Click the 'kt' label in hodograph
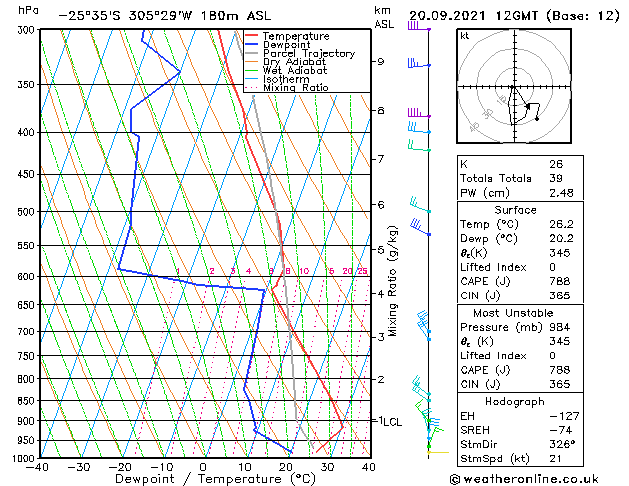Screen dimensions: 629x486 tap(465, 36)
